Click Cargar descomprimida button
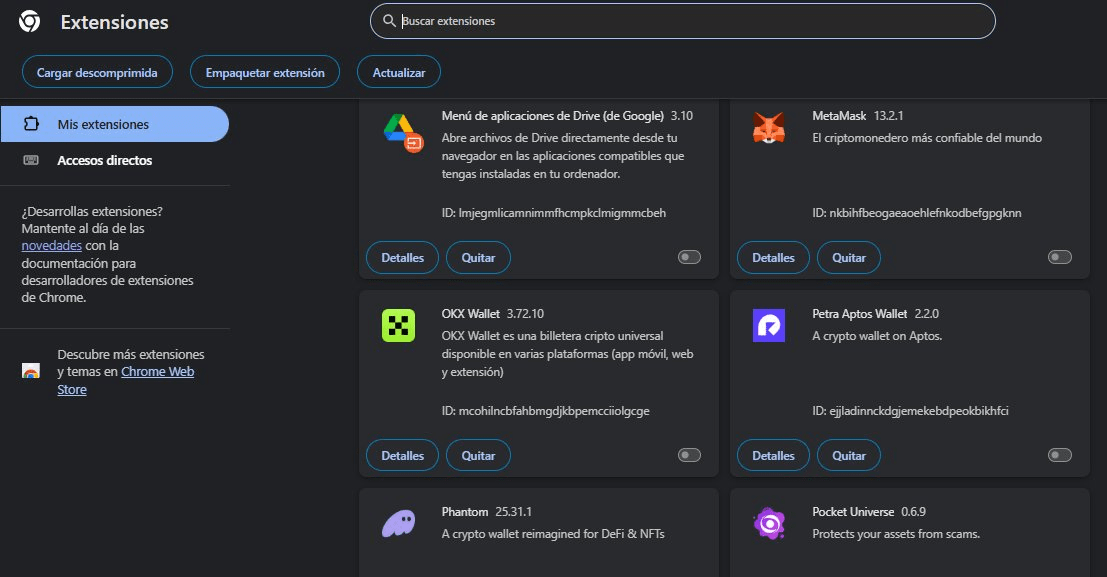 [97, 72]
